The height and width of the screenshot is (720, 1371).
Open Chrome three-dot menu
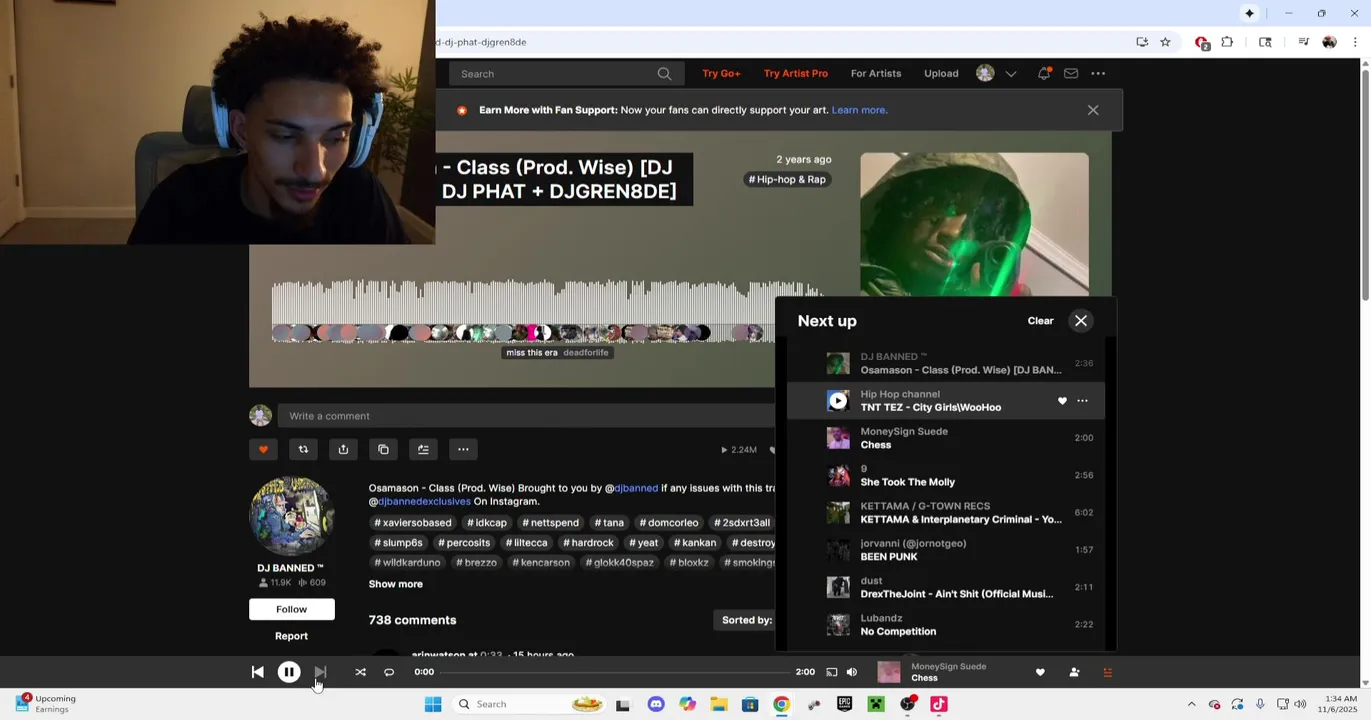click(x=1355, y=42)
